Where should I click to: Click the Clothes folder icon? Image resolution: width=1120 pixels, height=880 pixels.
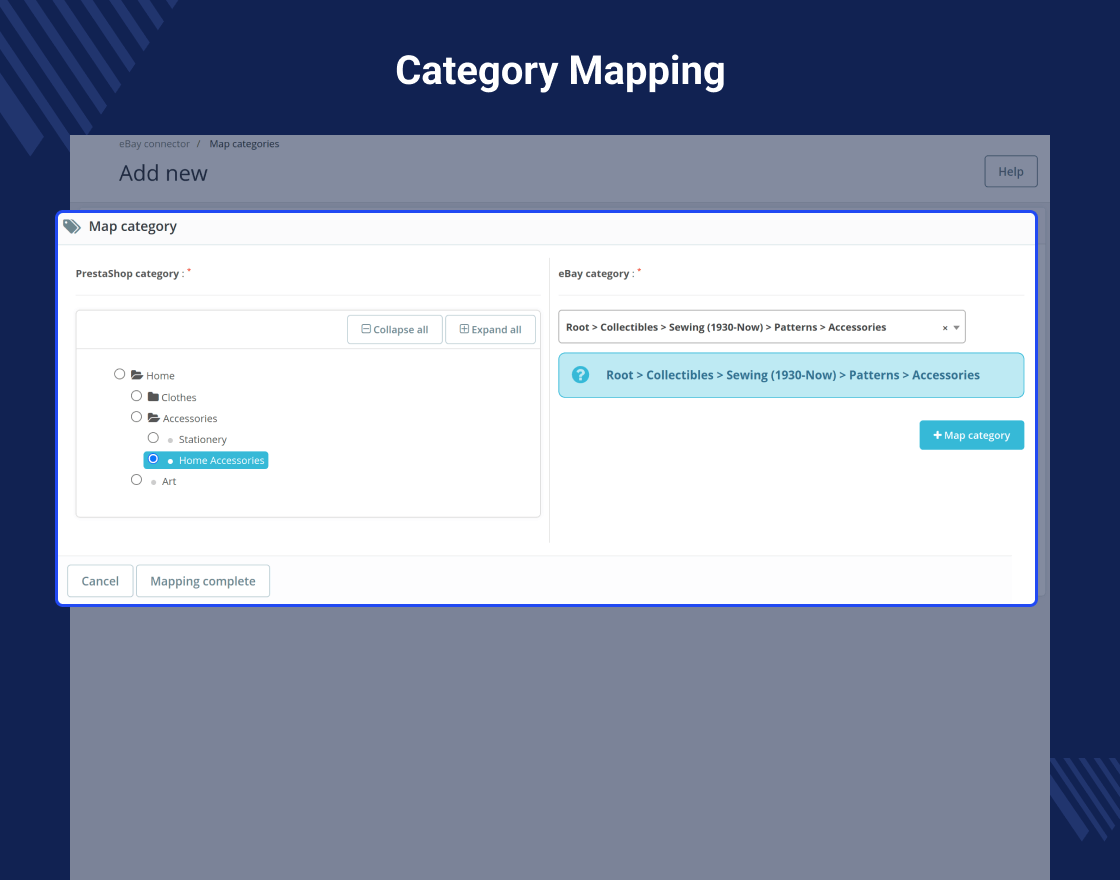pos(153,396)
